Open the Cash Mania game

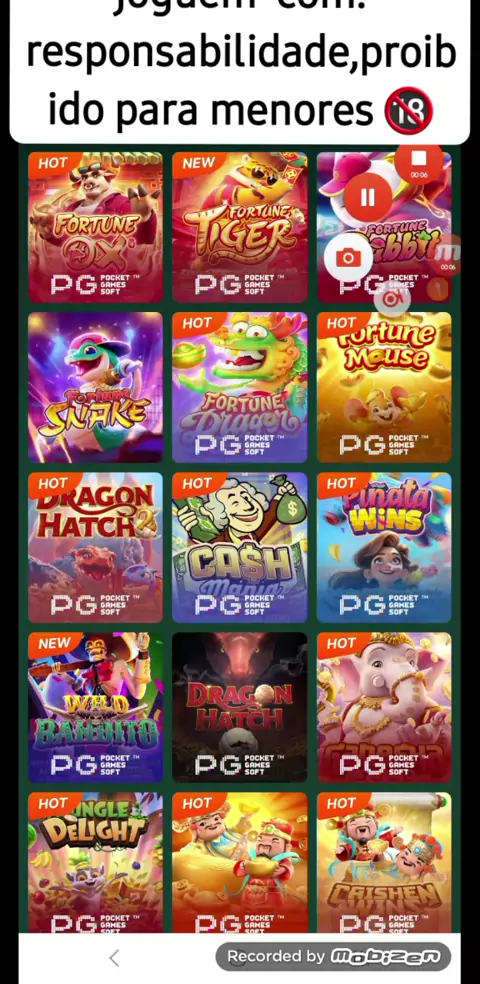(240, 547)
